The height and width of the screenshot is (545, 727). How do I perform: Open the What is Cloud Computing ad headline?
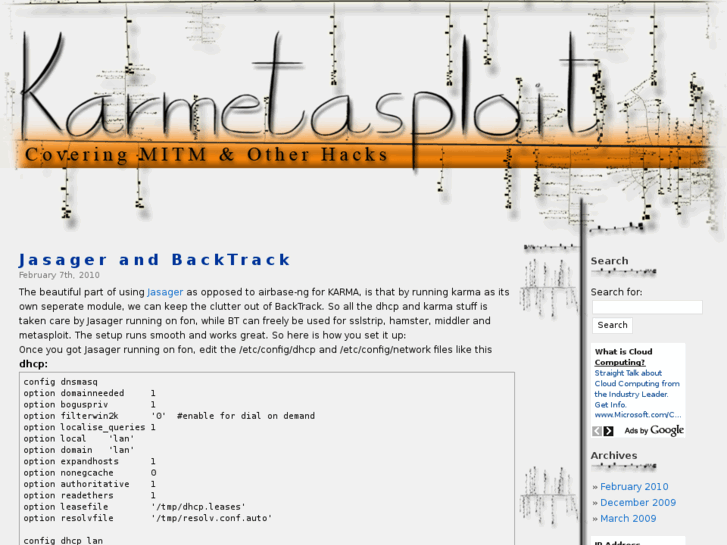click(623, 357)
